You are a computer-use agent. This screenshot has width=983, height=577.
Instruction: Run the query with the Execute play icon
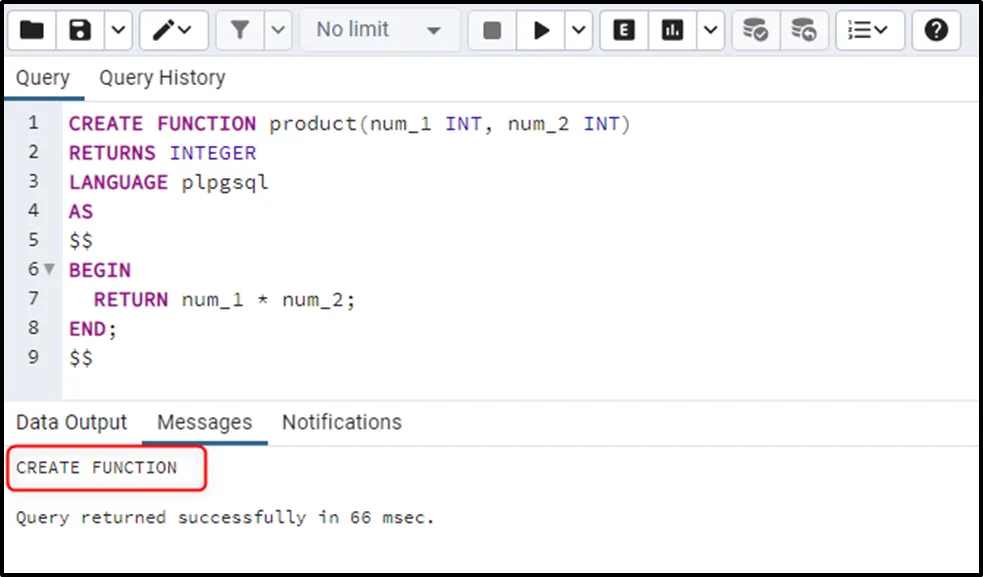coord(542,31)
